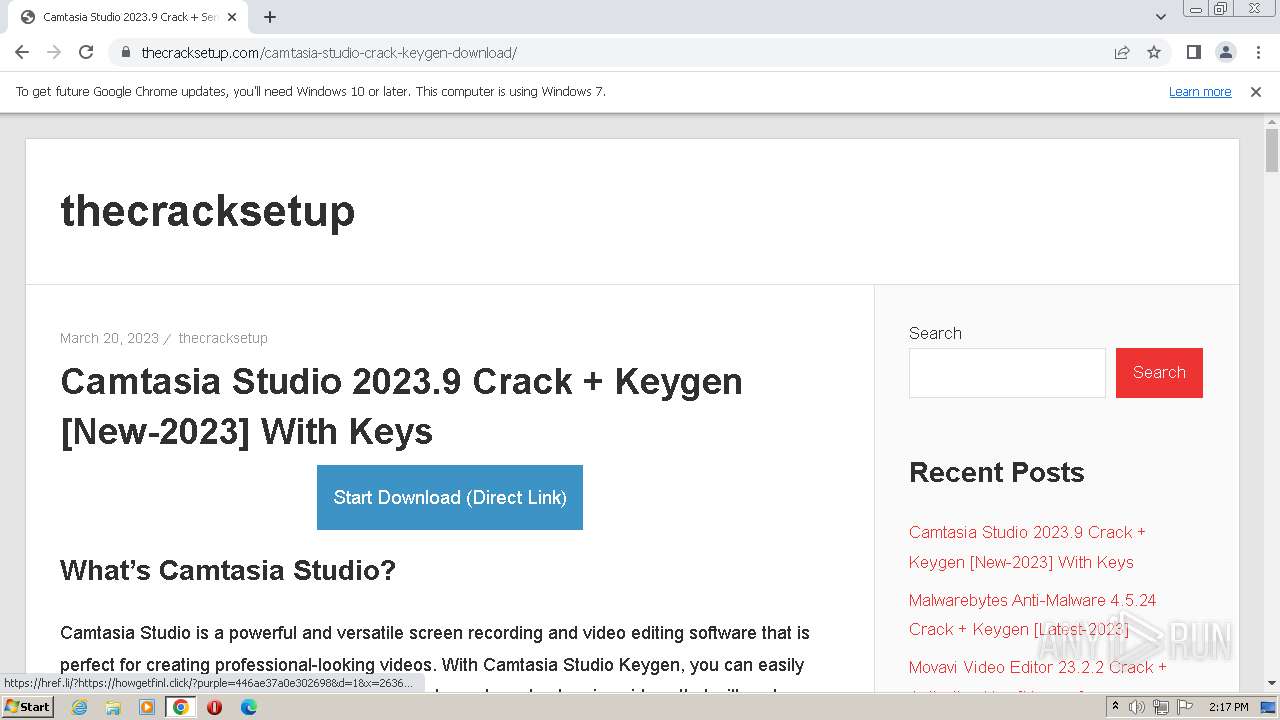Click the Camtasia Studio 2023.9 article heading
This screenshot has width=1280, height=720.
pos(401,406)
